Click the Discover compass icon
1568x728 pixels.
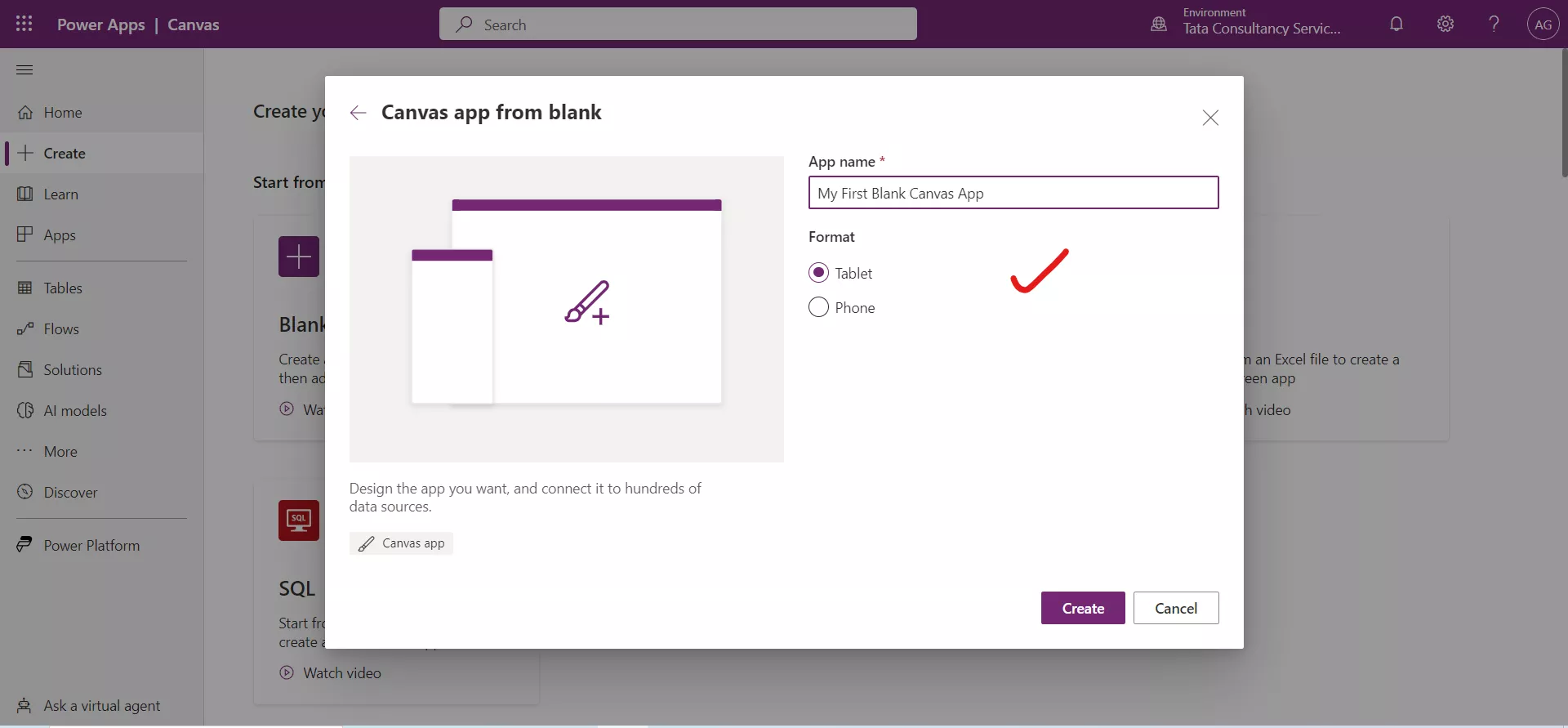[25, 492]
